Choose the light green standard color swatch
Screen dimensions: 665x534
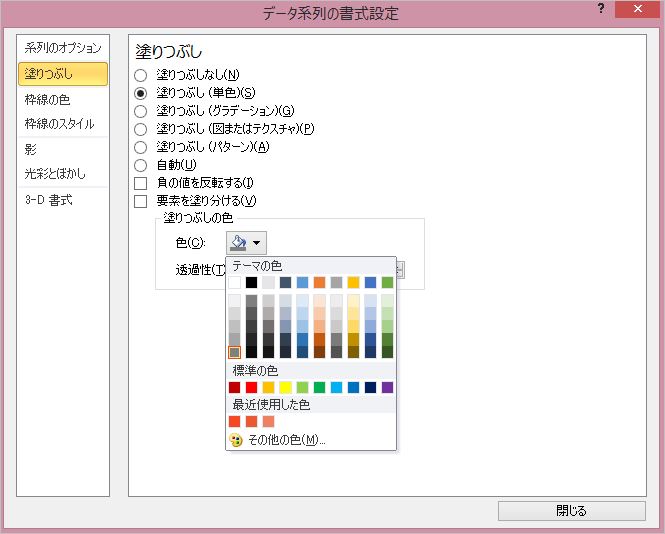tap(302, 387)
